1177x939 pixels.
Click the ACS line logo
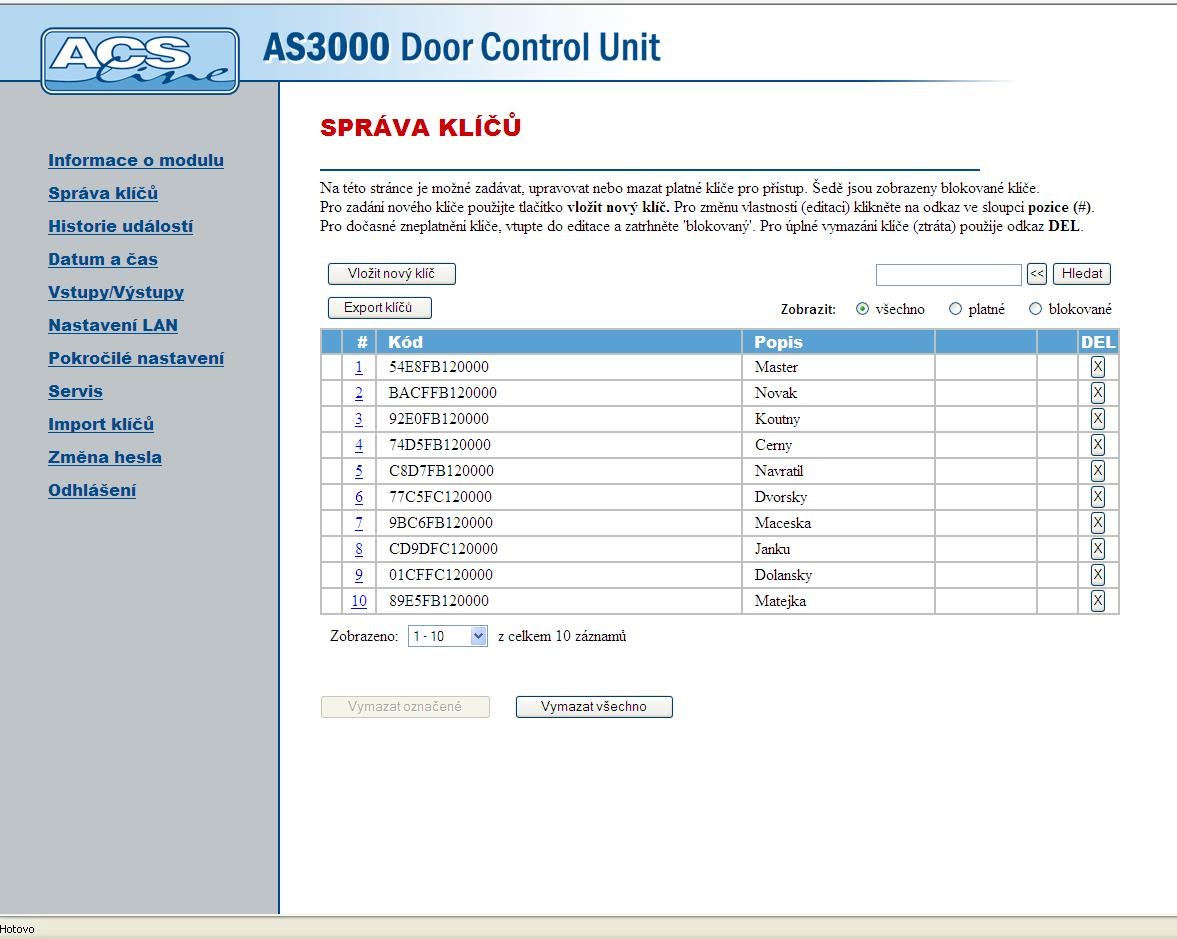point(140,61)
